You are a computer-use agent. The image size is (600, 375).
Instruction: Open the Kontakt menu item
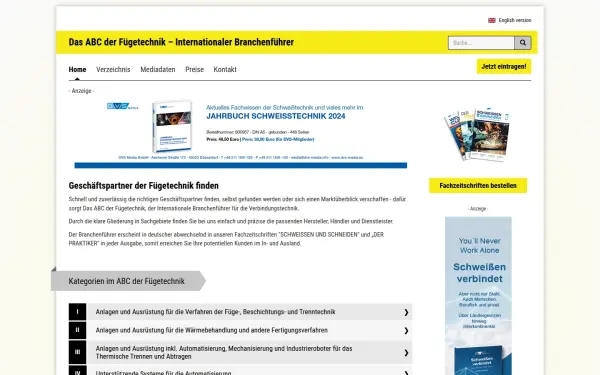(225, 70)
